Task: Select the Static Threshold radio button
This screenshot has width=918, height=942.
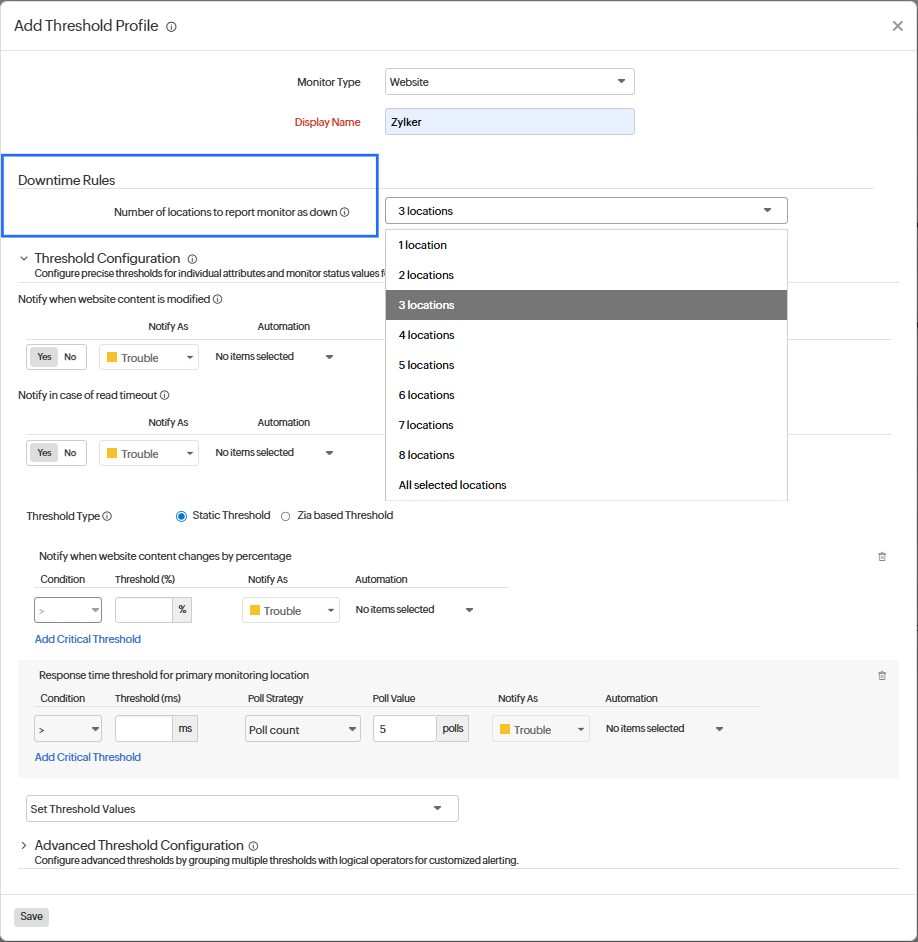Action: [x=181, y=516]
